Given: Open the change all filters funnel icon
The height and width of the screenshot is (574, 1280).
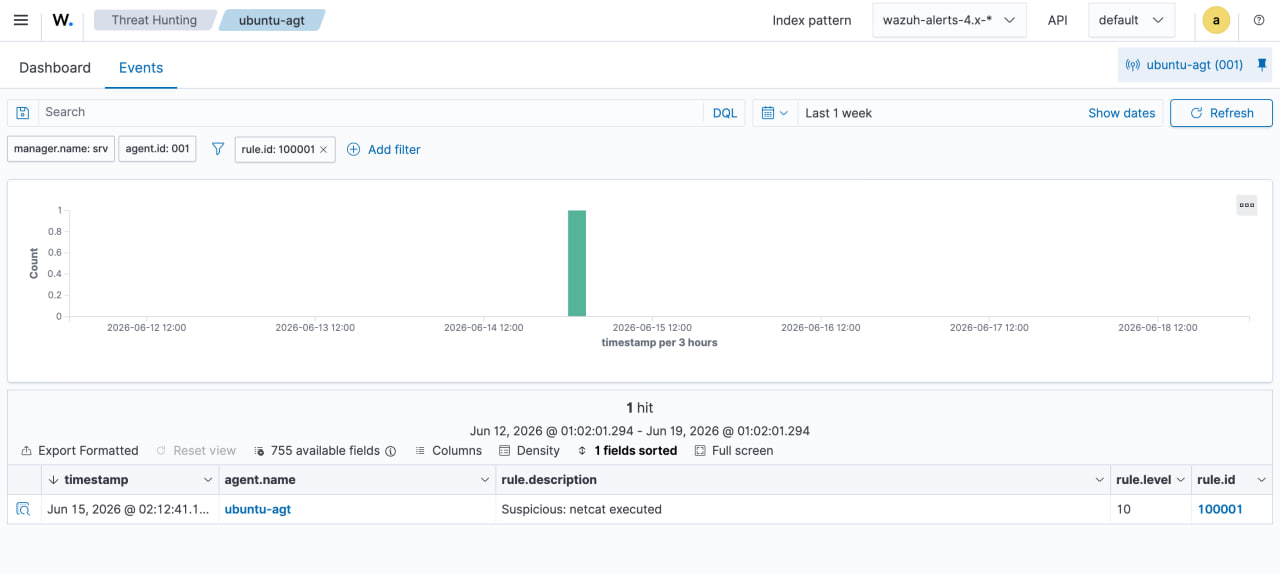Looking at the screenshot, I should click(218, 149).
